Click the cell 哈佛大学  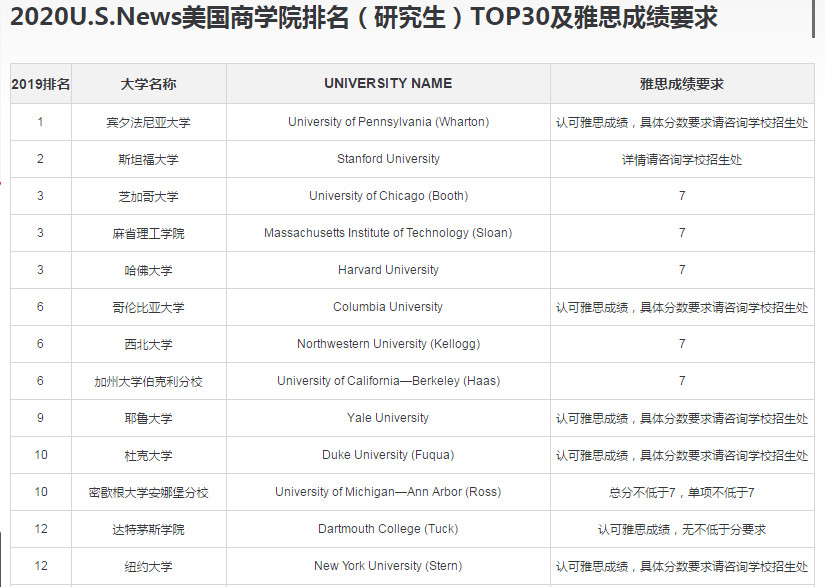pyautogui.click(x=148, y=270)
